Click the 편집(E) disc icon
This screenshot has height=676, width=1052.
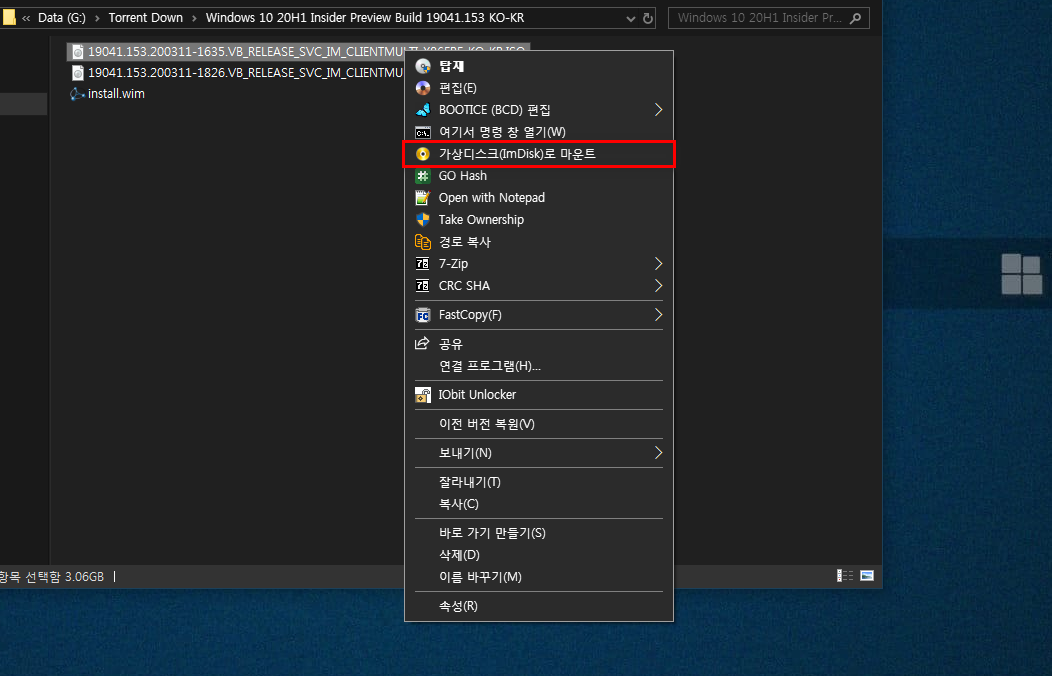pos(423,88)
